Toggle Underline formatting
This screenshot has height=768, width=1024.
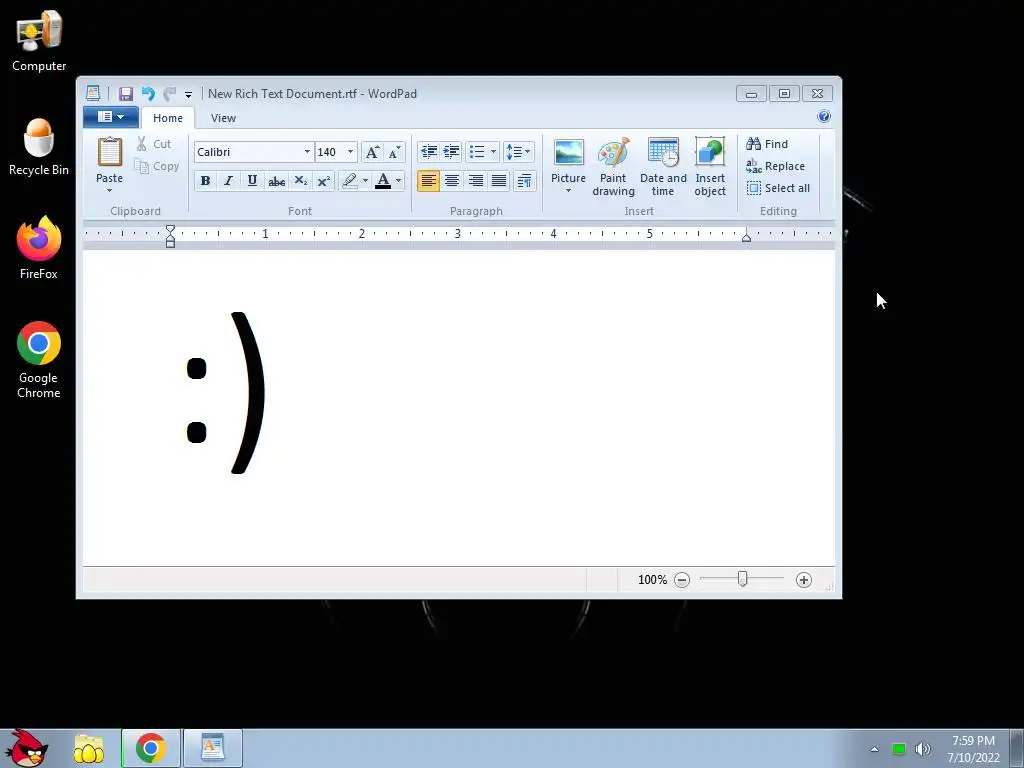click(252, 181)
